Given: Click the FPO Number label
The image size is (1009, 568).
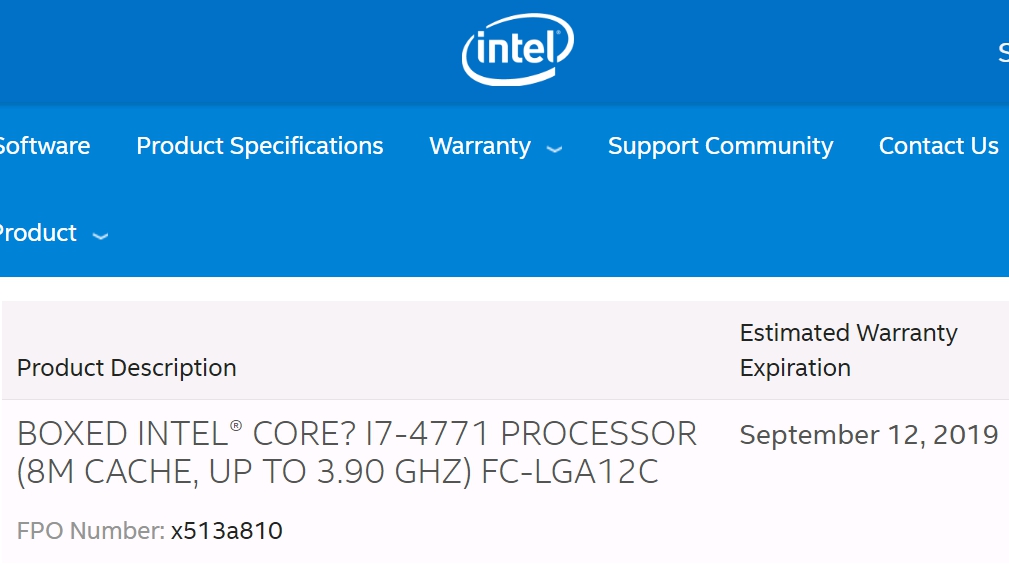Looking at the screenshot, I should pyautogui.click(x=90, y=531).
